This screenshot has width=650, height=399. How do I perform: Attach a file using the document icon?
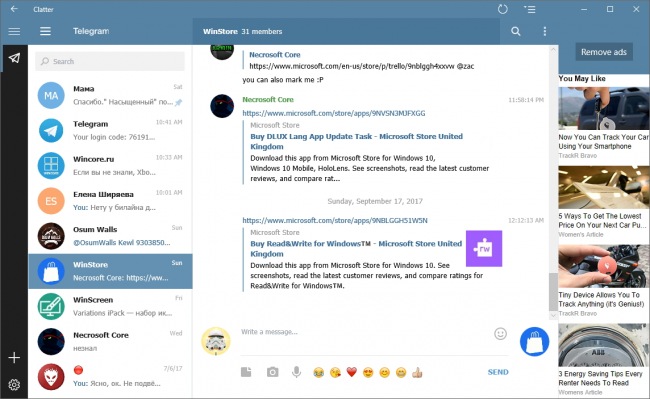click(246, 372)
